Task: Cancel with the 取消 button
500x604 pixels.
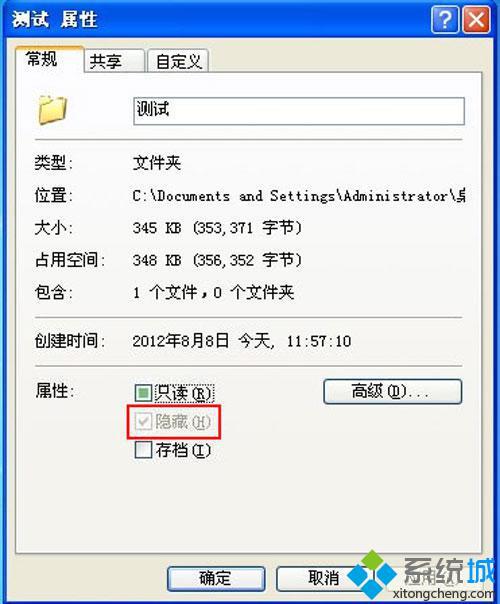Action: 324,579
